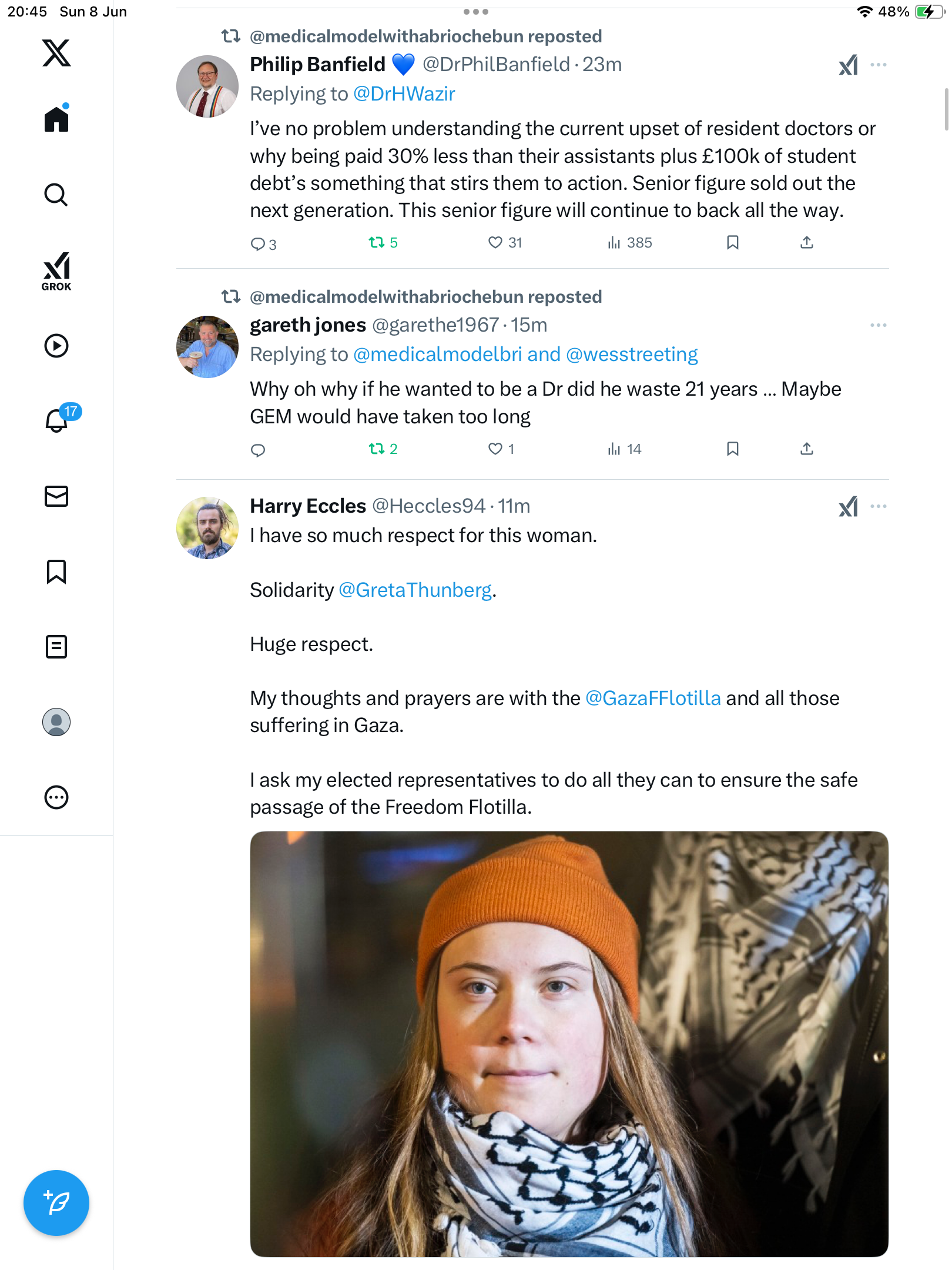Viewport: 952px width, 1270px height.
Task: Bookmark Philip Banfield's post
Action: pos(732,242)
